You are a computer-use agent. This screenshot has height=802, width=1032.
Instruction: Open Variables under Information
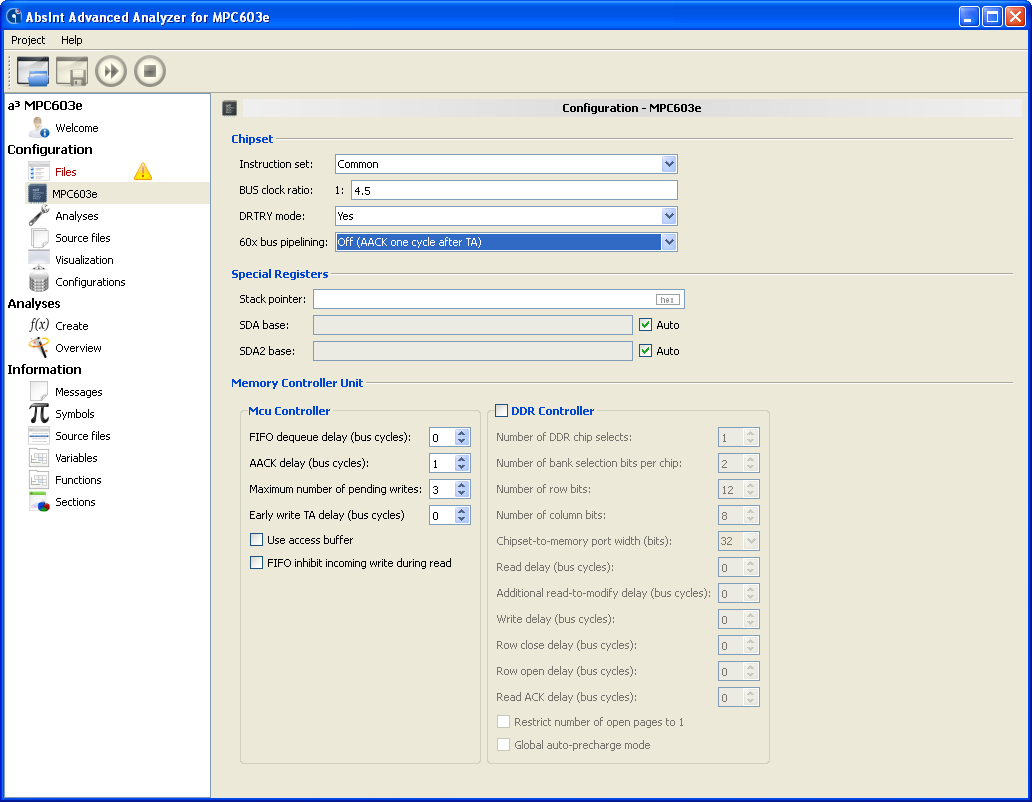click(x=76, y=458)
